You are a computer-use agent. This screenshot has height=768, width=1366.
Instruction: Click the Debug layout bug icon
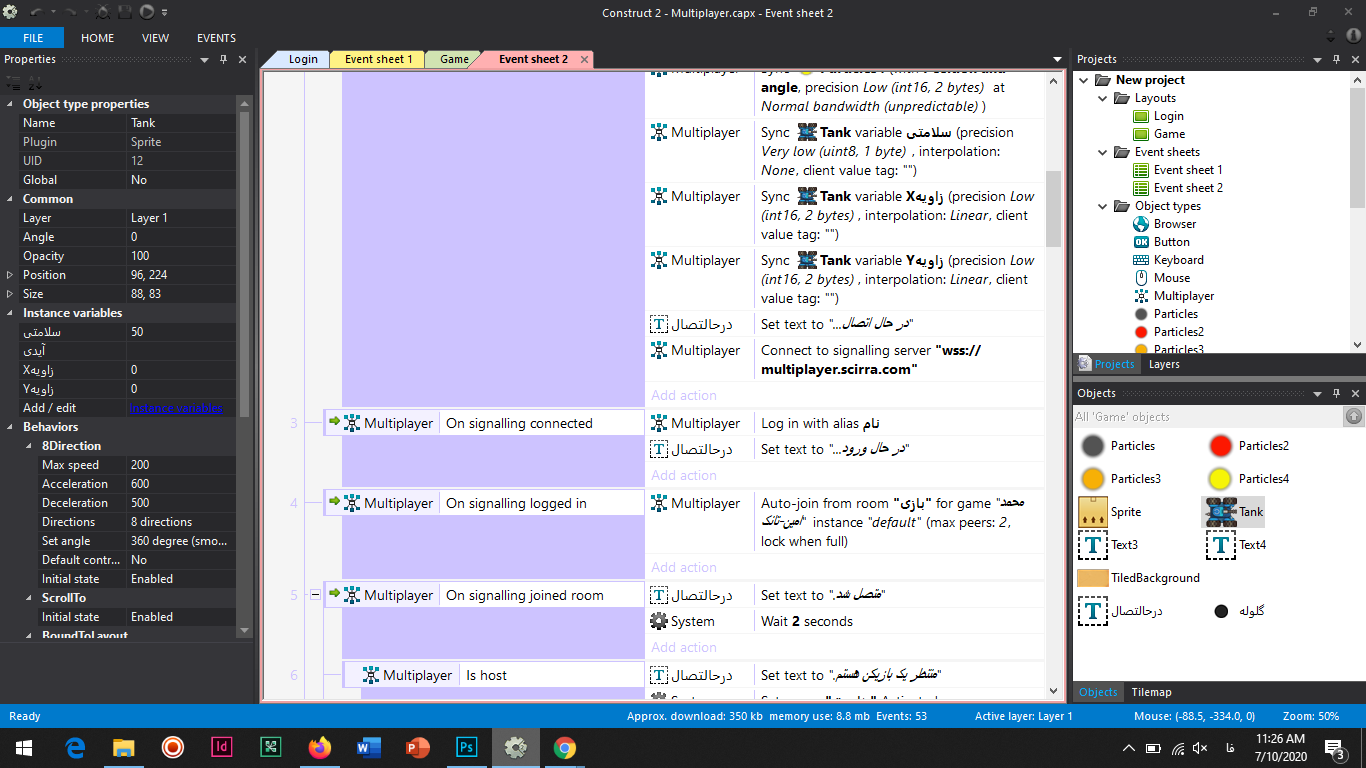click(x=103, y=12)
